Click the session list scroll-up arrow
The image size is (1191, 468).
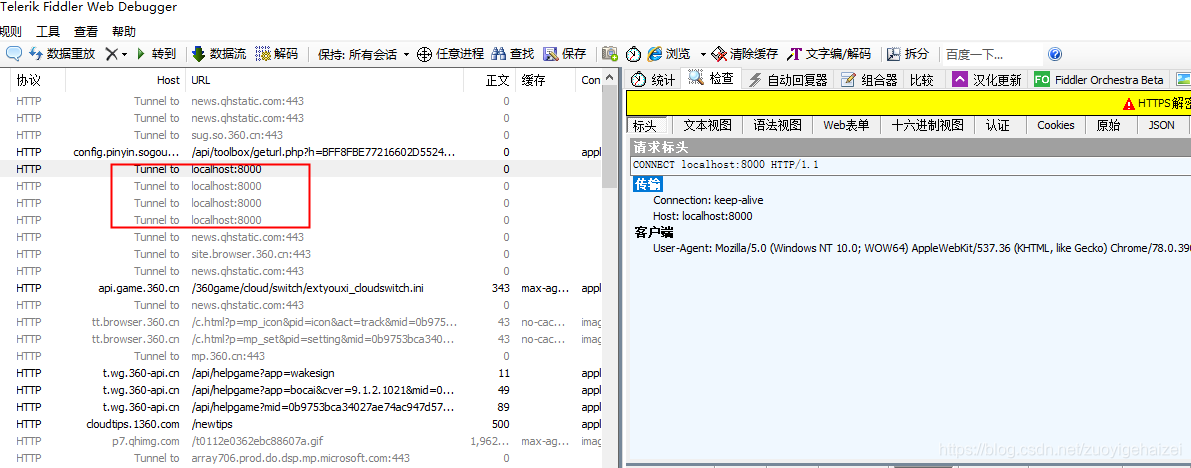click(609, 77)
